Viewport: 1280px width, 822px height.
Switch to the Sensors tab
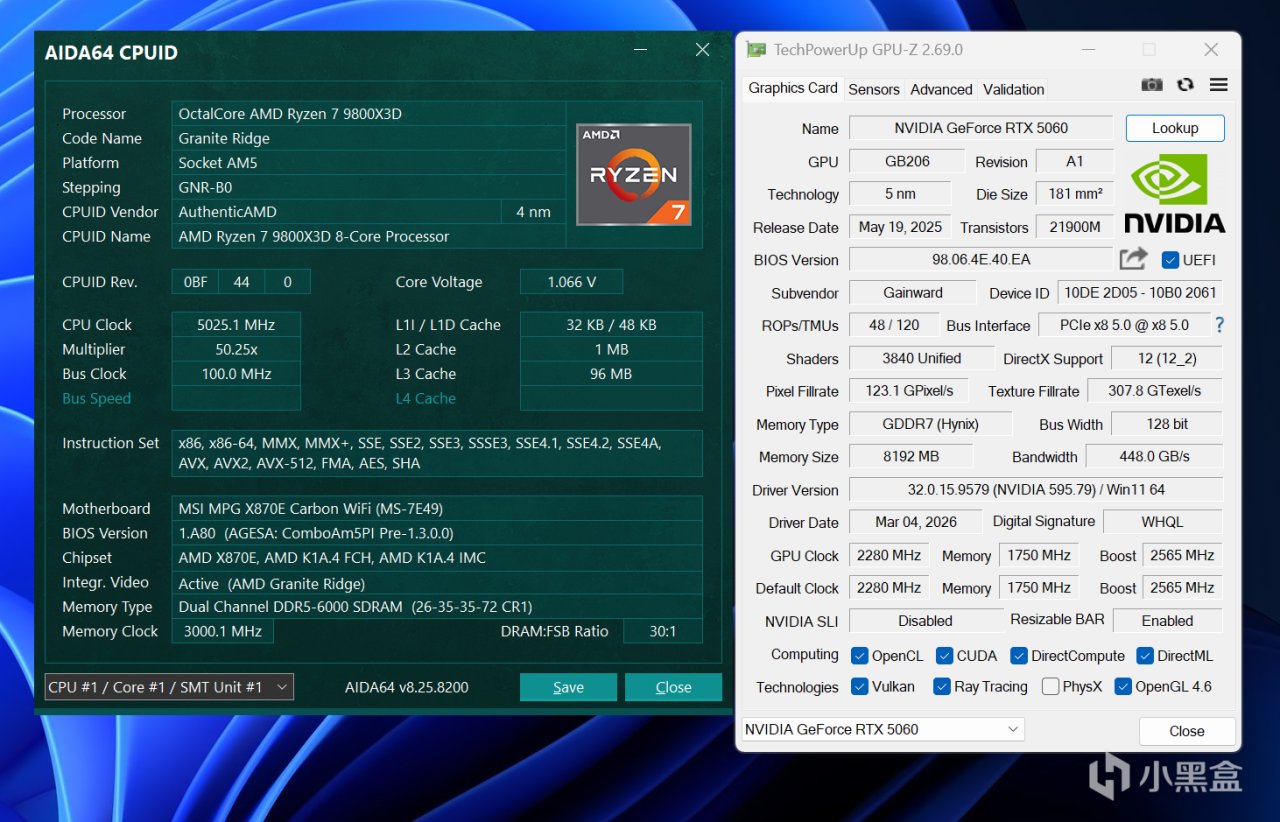pyautogui.click(x=874, y=89)
